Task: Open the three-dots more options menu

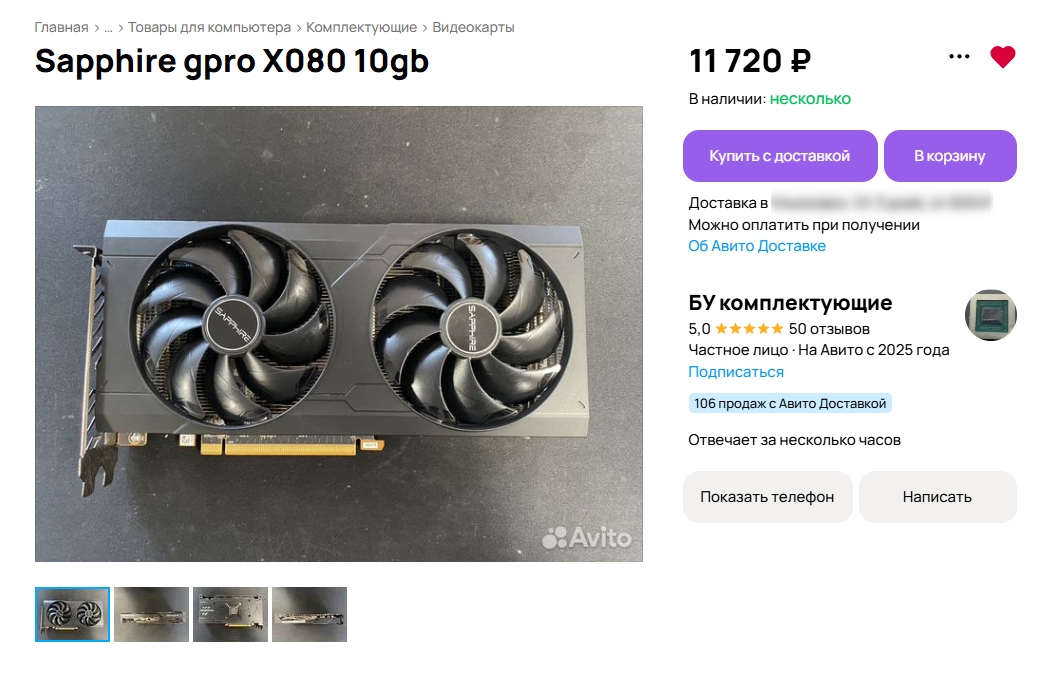Action: coord(959,57)
